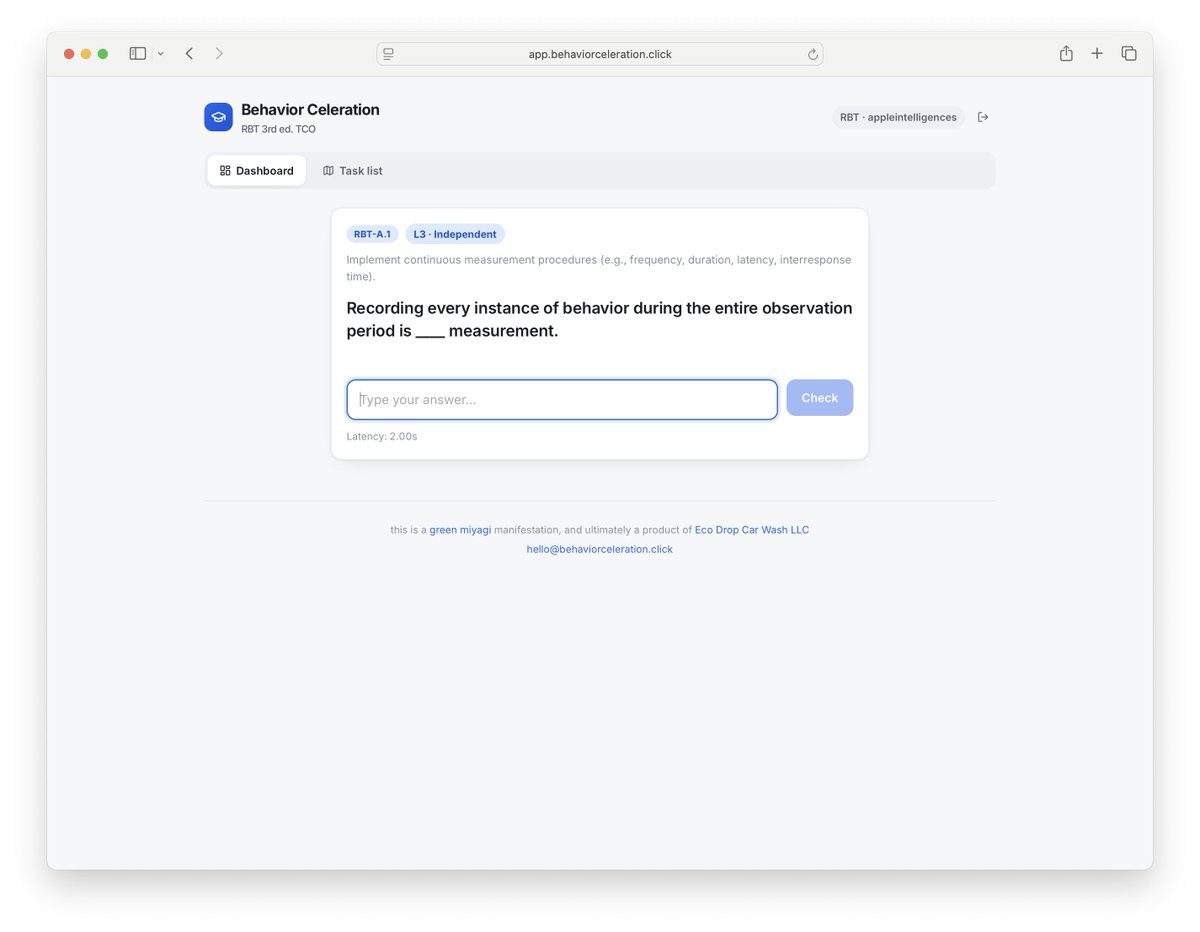Open the Eco Drop Car Wash LLC link
This screenshot has height=932, width=1200.
pyautogui.click(x=752, y=530)
